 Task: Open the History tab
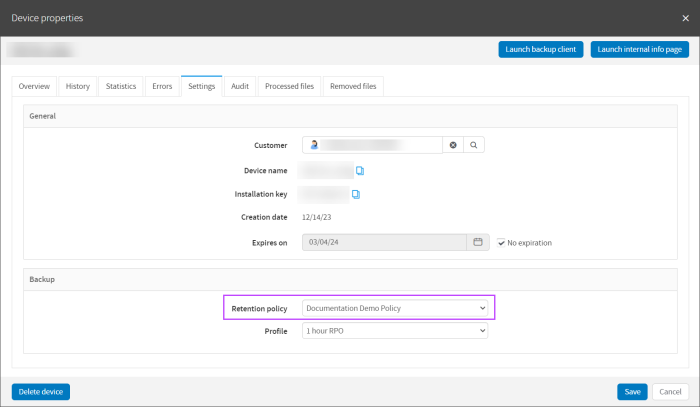[x=78, y=87]
